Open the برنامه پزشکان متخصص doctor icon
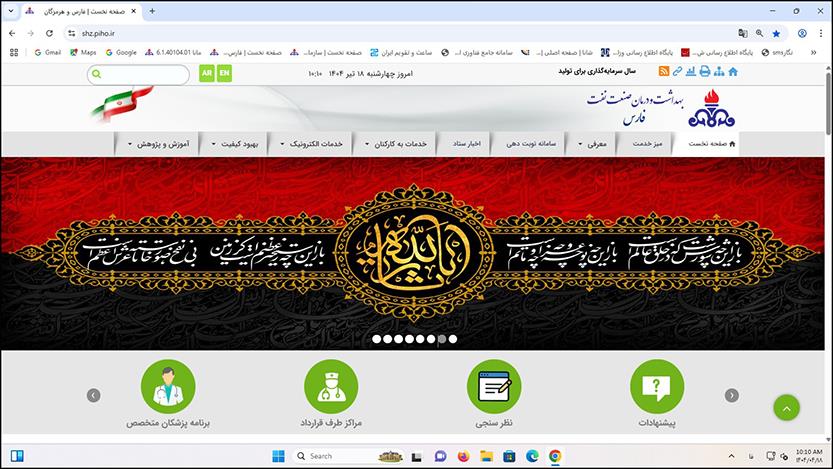Viewport: 833px width, 469px height. 168,386
